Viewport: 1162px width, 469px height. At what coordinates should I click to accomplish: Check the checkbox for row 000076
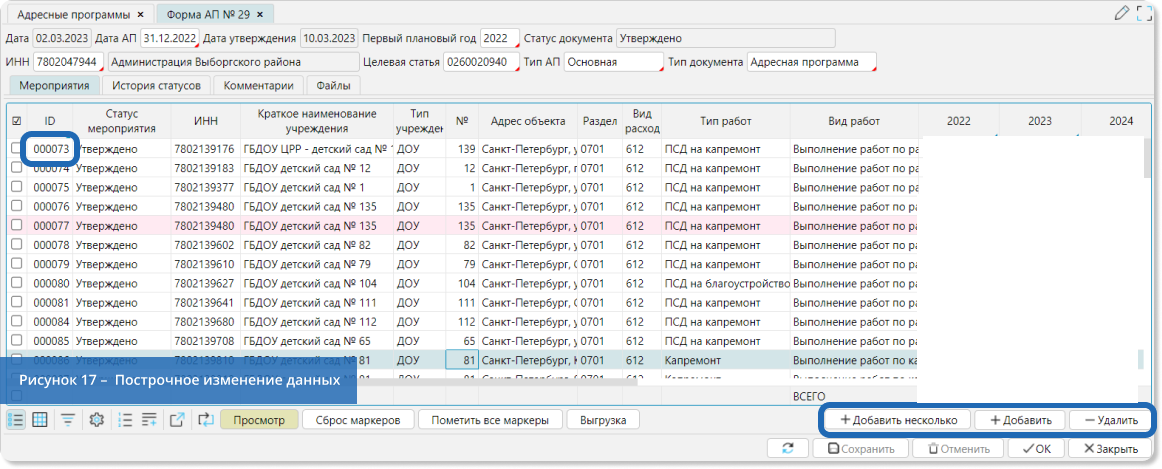(x=16, y=207)
